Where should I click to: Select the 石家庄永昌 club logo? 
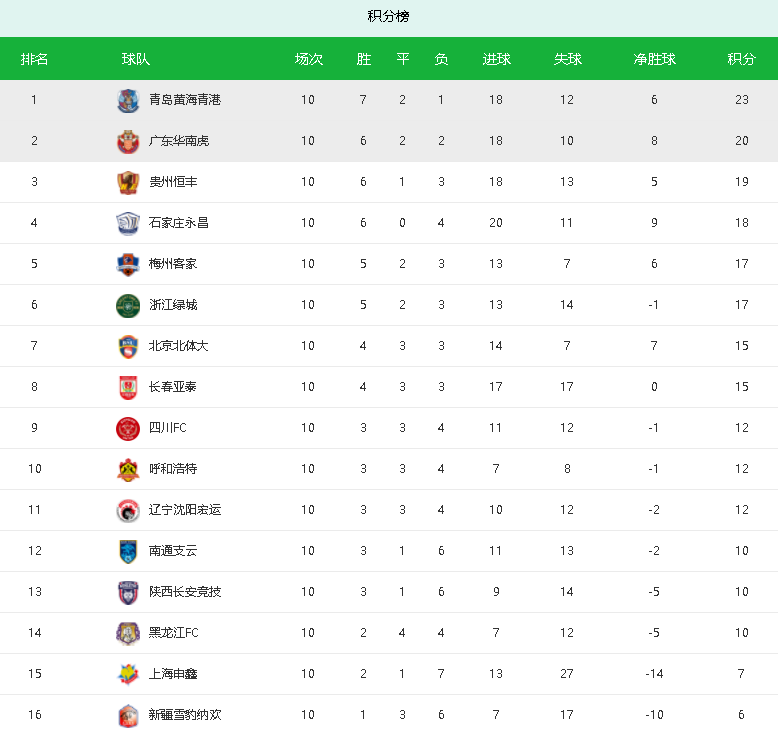[x=128, y=224]
